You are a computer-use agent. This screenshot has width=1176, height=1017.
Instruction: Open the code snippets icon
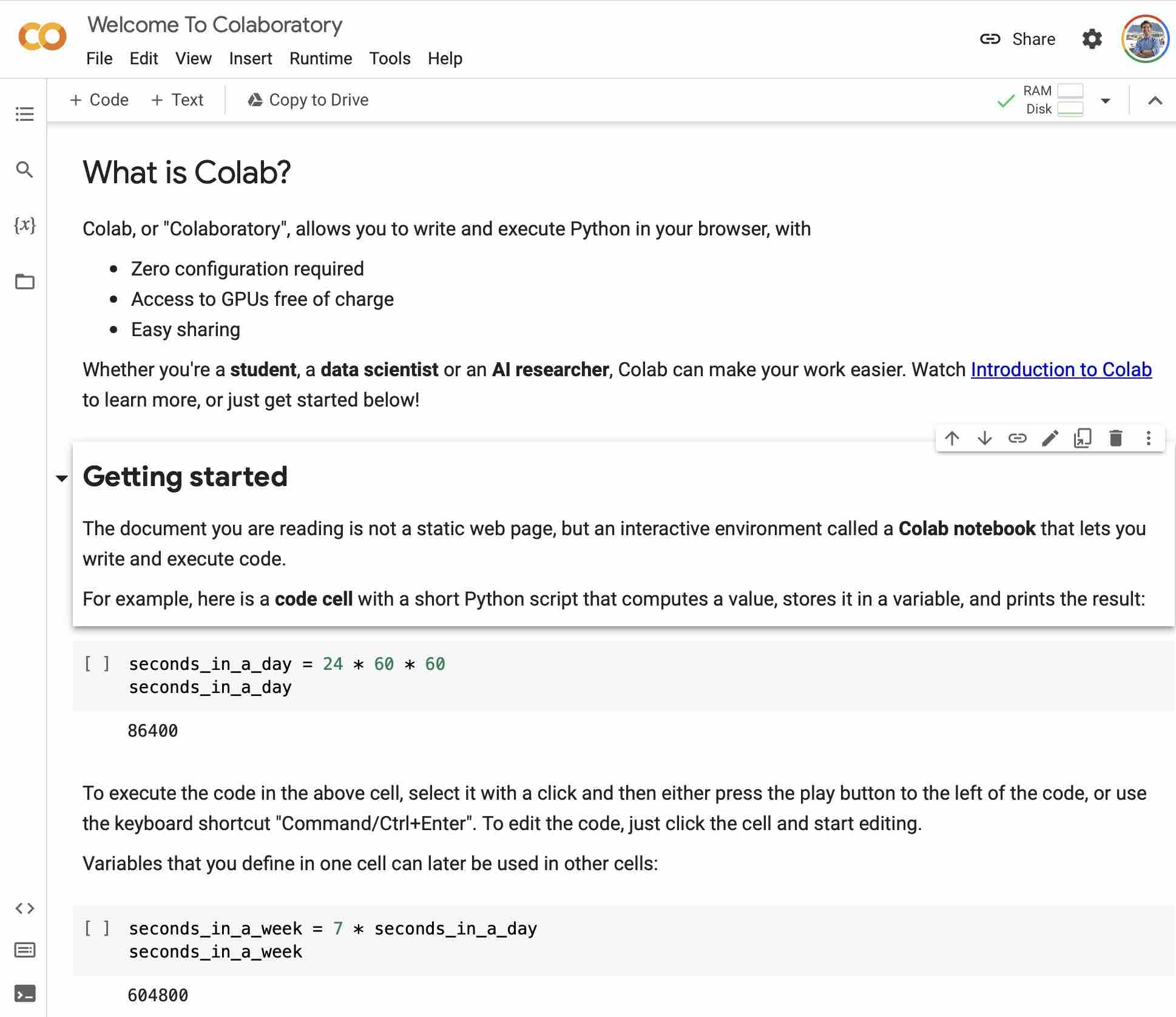point(24,908)
